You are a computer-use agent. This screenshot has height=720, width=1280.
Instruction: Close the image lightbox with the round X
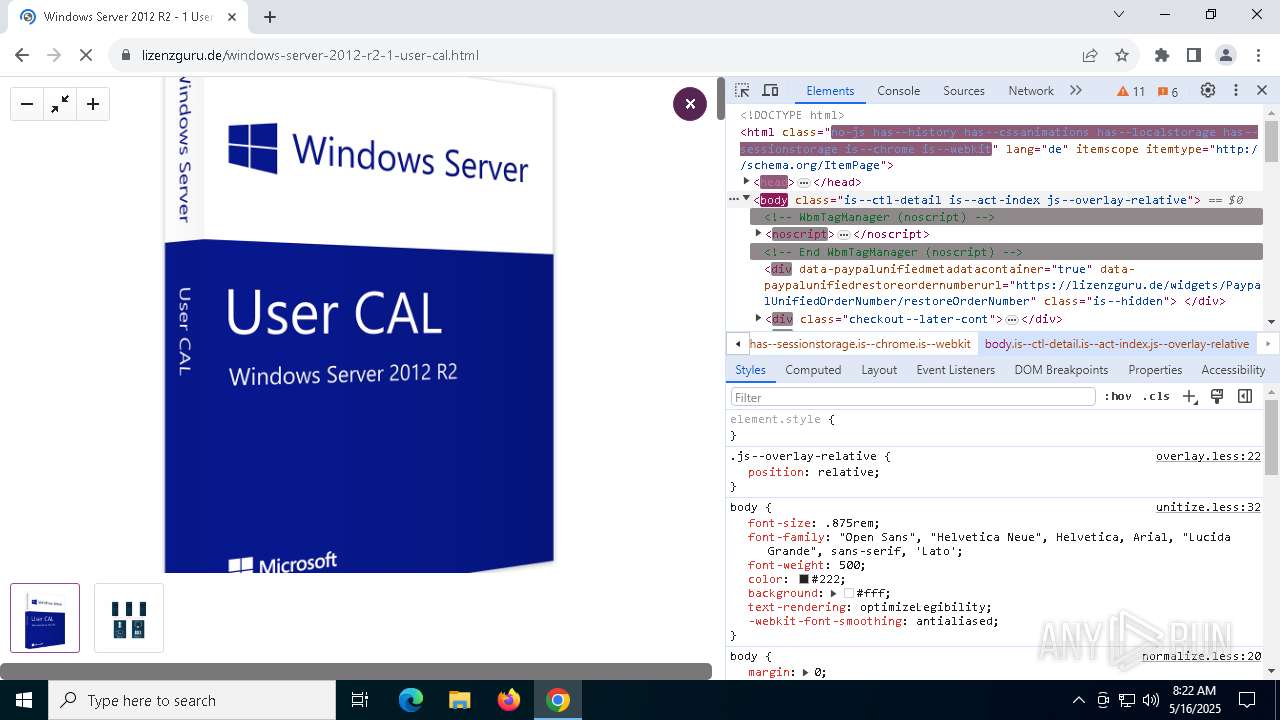point(689,104)
